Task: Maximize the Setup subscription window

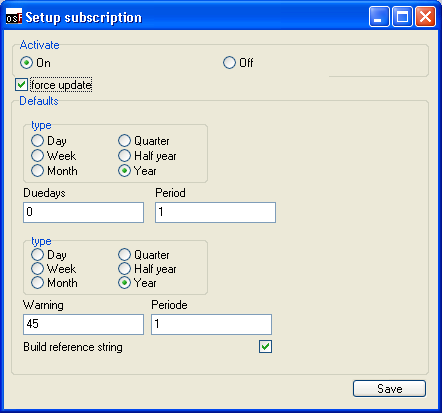Action: pyautogui.click(x=402, y=16)
